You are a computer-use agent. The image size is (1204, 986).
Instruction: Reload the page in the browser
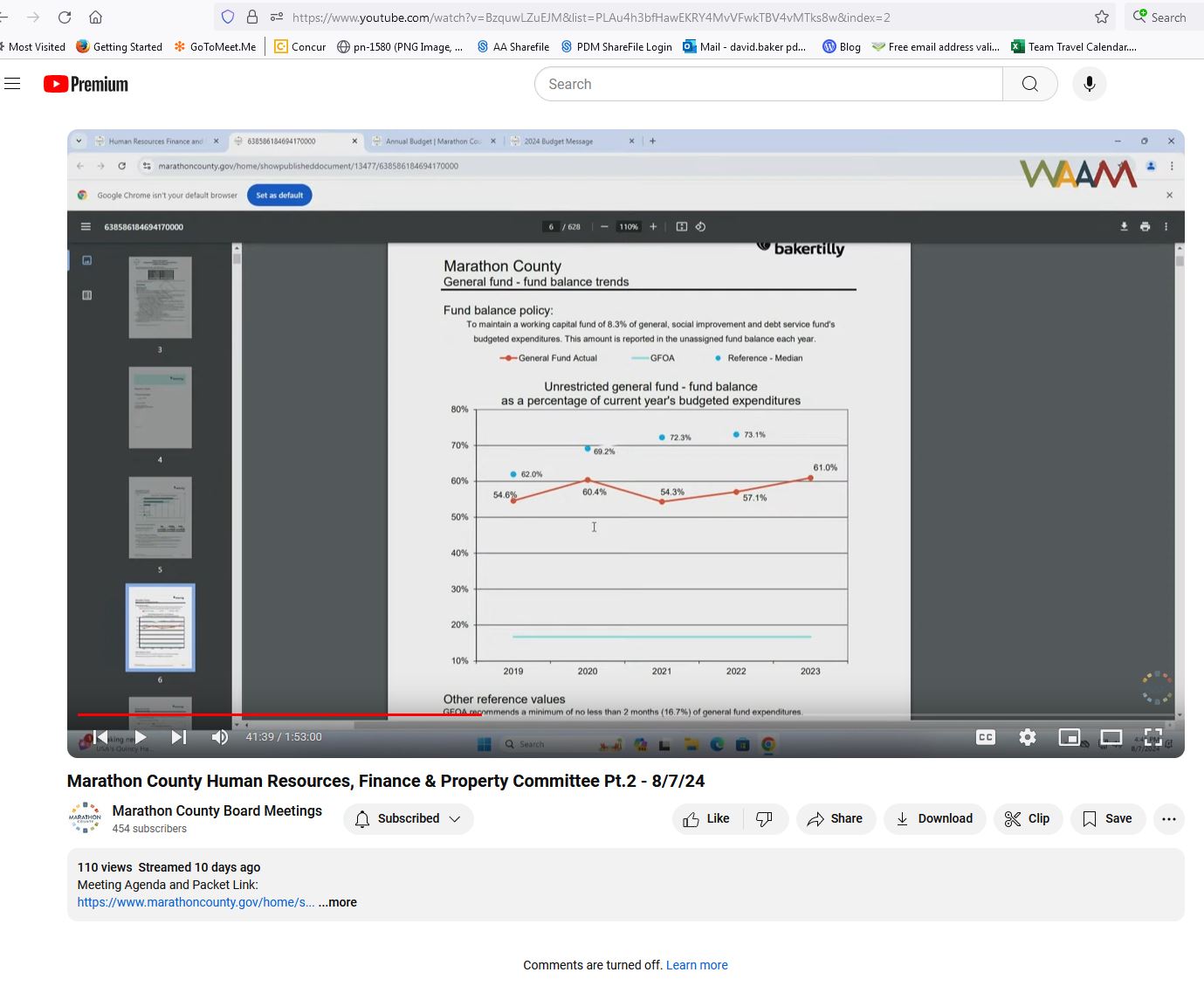[65, 17]
